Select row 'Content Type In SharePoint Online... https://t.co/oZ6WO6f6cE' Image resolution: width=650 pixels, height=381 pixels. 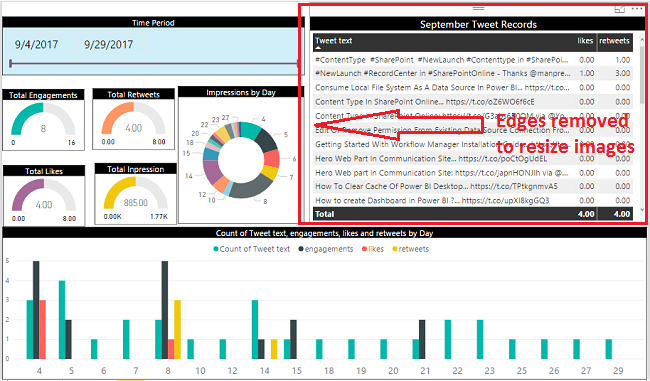[473, 102]
